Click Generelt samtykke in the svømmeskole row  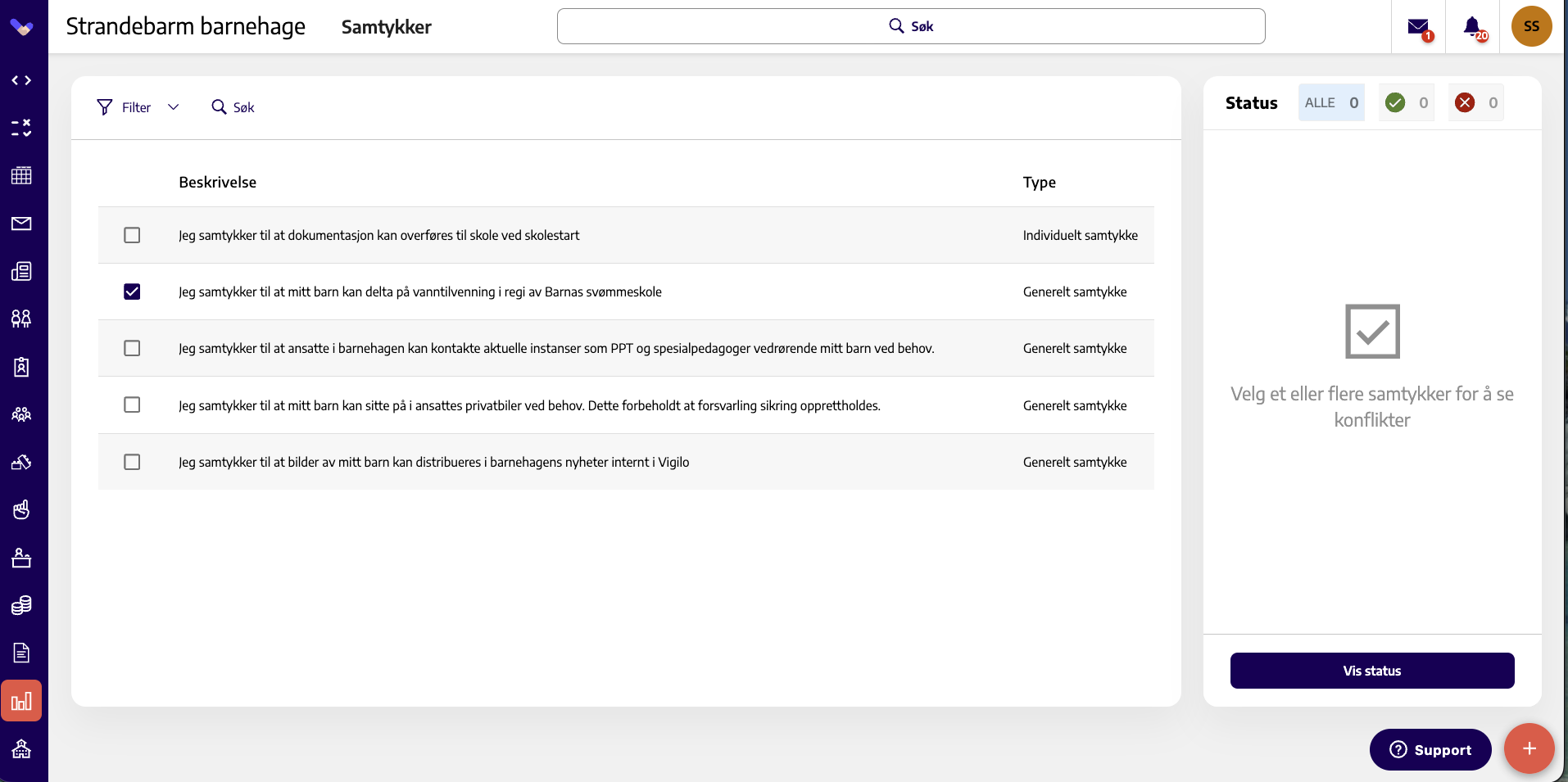coord(1074,292)
